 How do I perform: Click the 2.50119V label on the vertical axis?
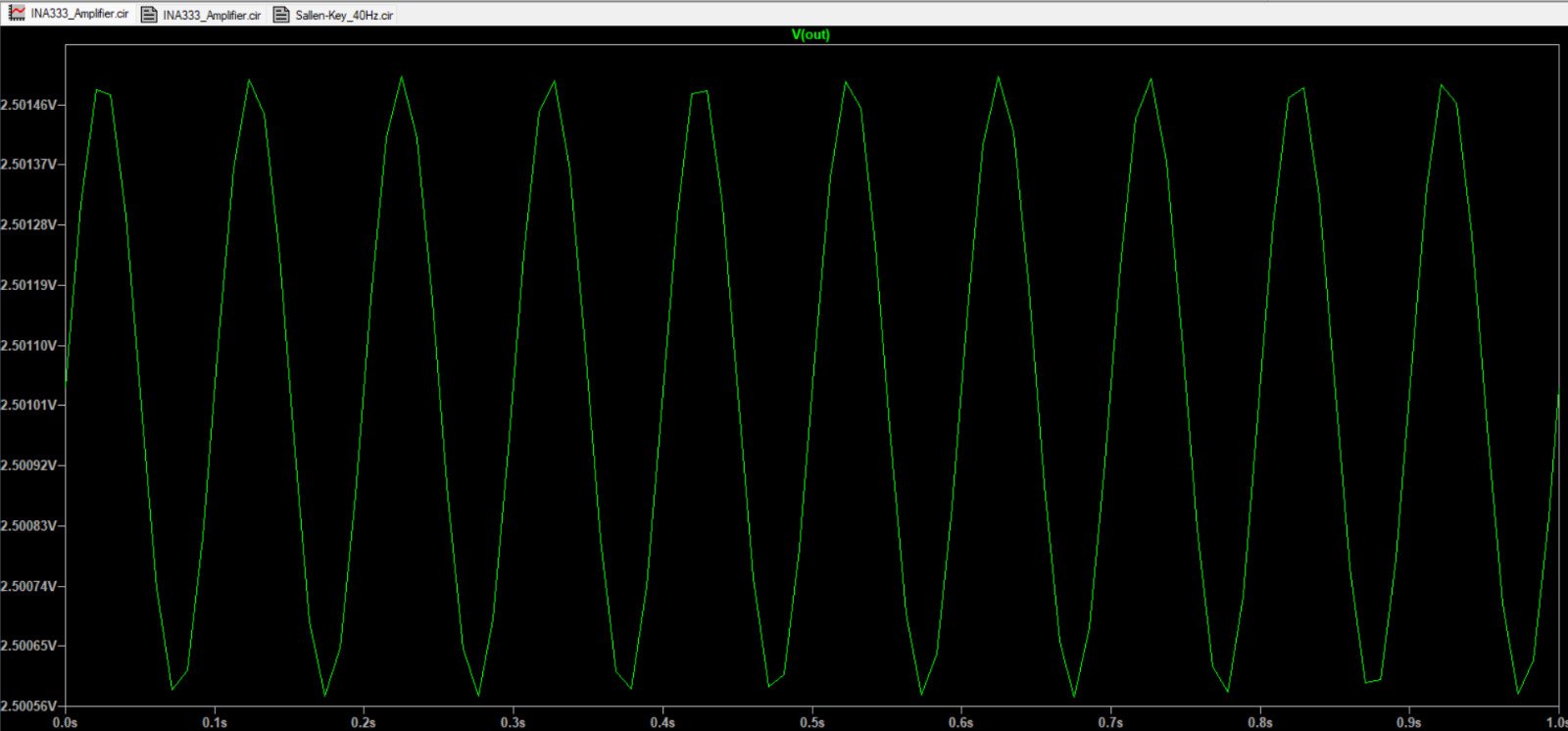[x=28, y=285]
